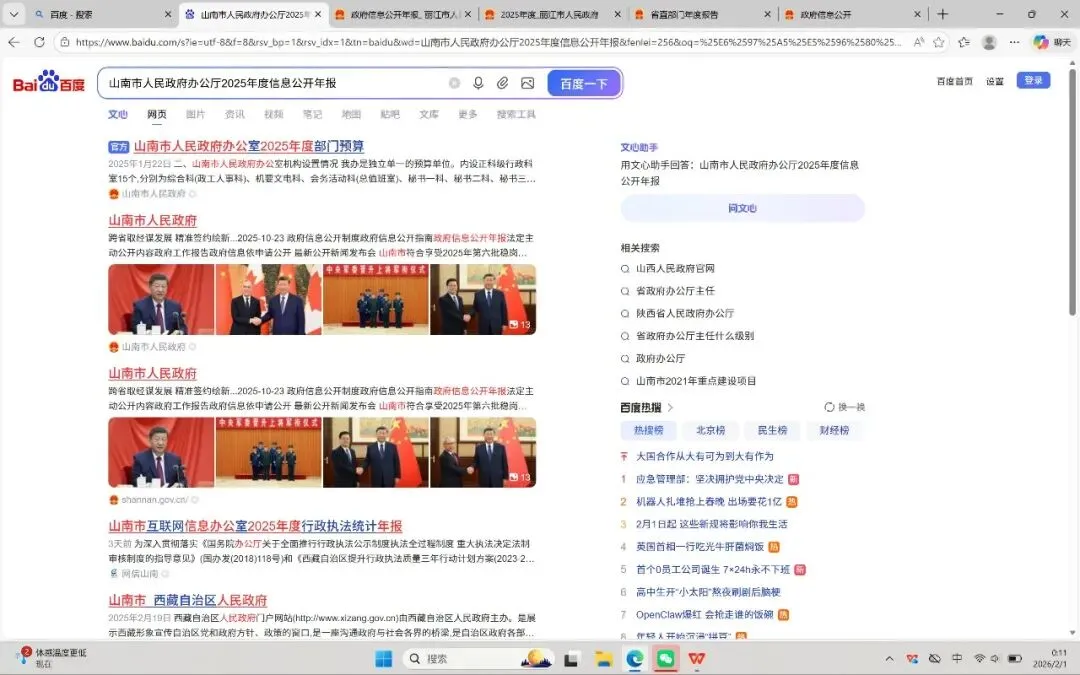Open the Windows Start menu
The width and height of the screenshot is (1080, 675).
(x=384, y=658)
